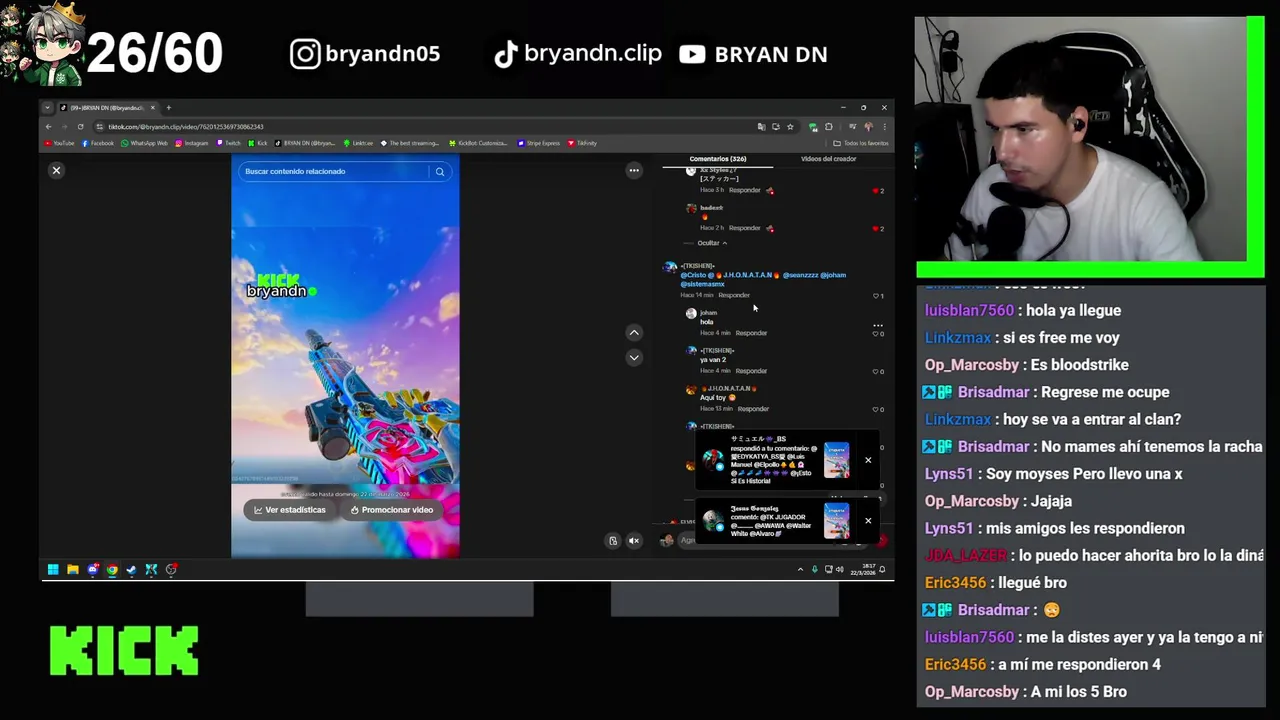Reply to TKISHEN's mentions comment
This screenshot has height=720, width=1280.
click(734, 295)
